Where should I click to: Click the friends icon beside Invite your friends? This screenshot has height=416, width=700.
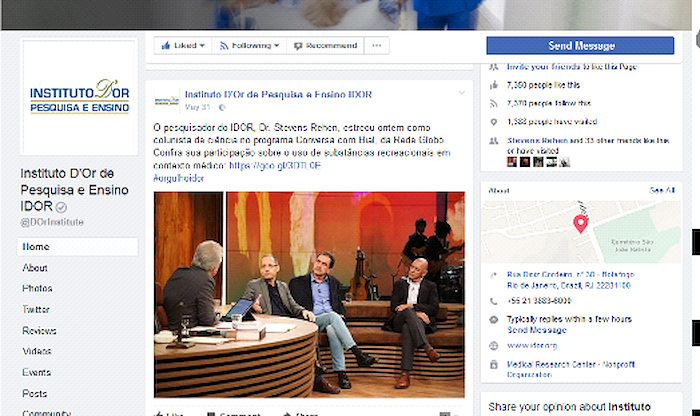(494, 67)
